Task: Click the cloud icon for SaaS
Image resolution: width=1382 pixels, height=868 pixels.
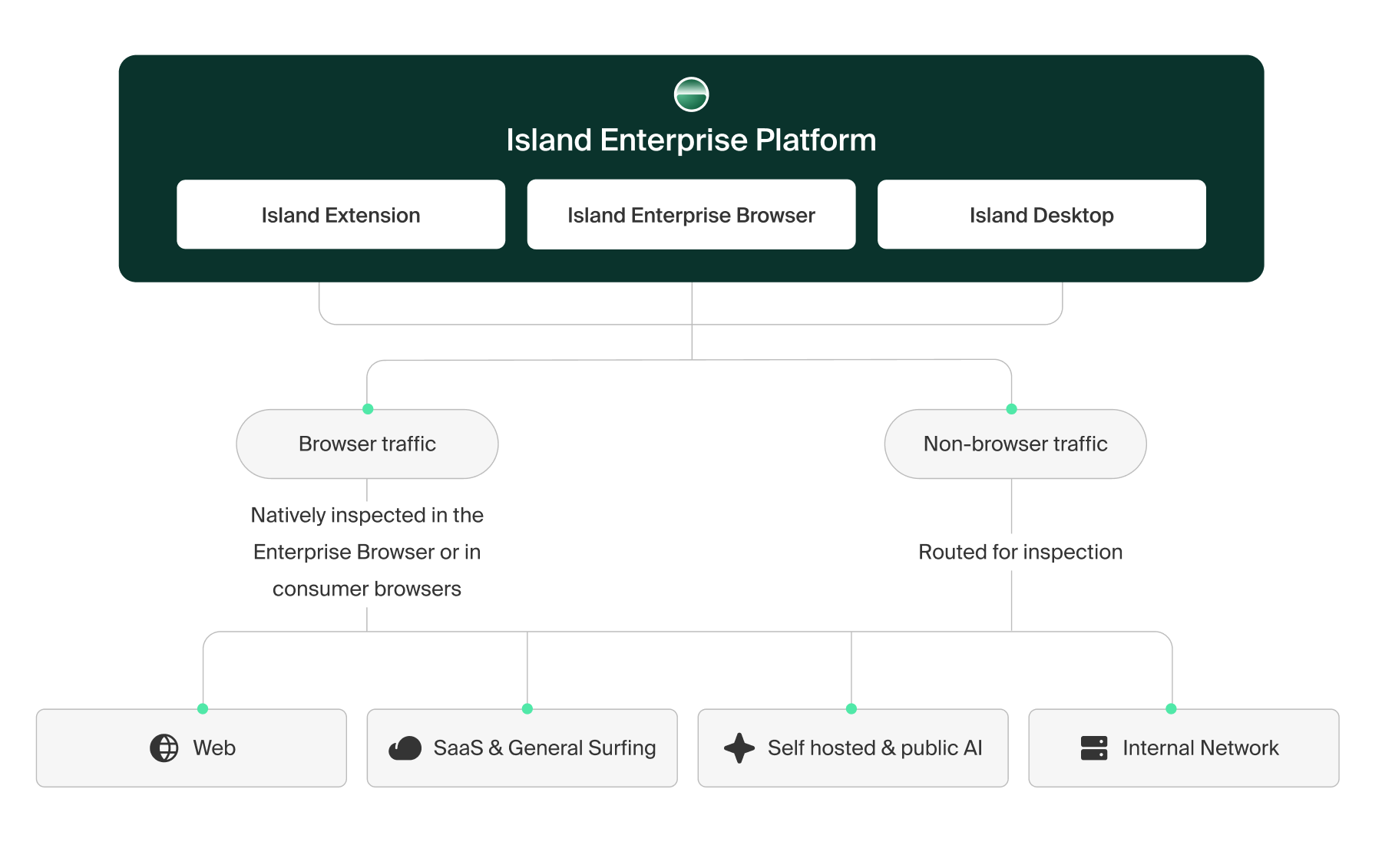Action: pos(405,748)
